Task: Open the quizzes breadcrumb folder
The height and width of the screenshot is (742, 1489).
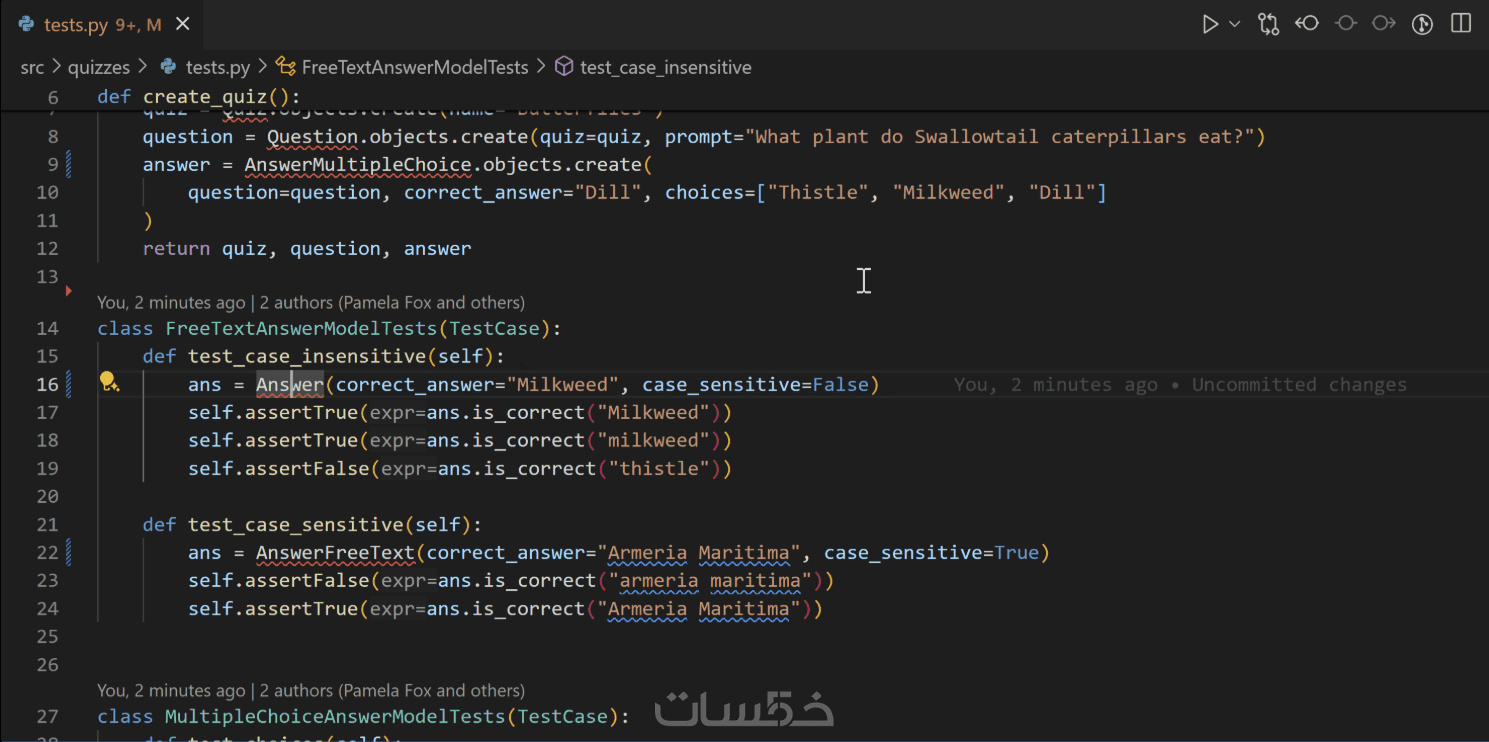Action: [99, 67]
